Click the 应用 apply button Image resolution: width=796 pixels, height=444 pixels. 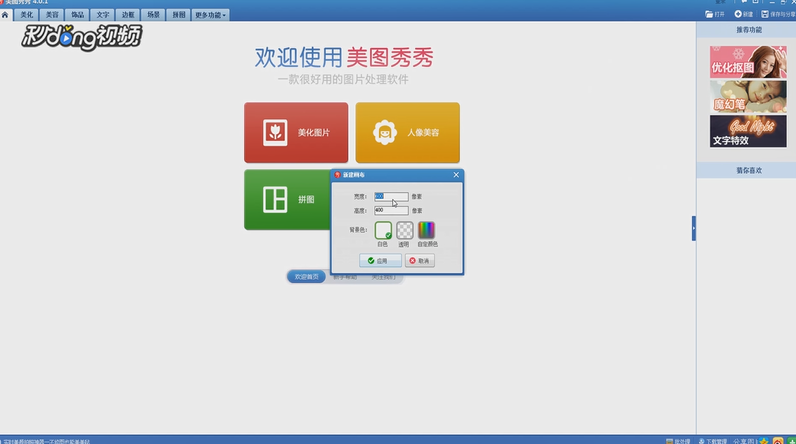tap(380, 261)
